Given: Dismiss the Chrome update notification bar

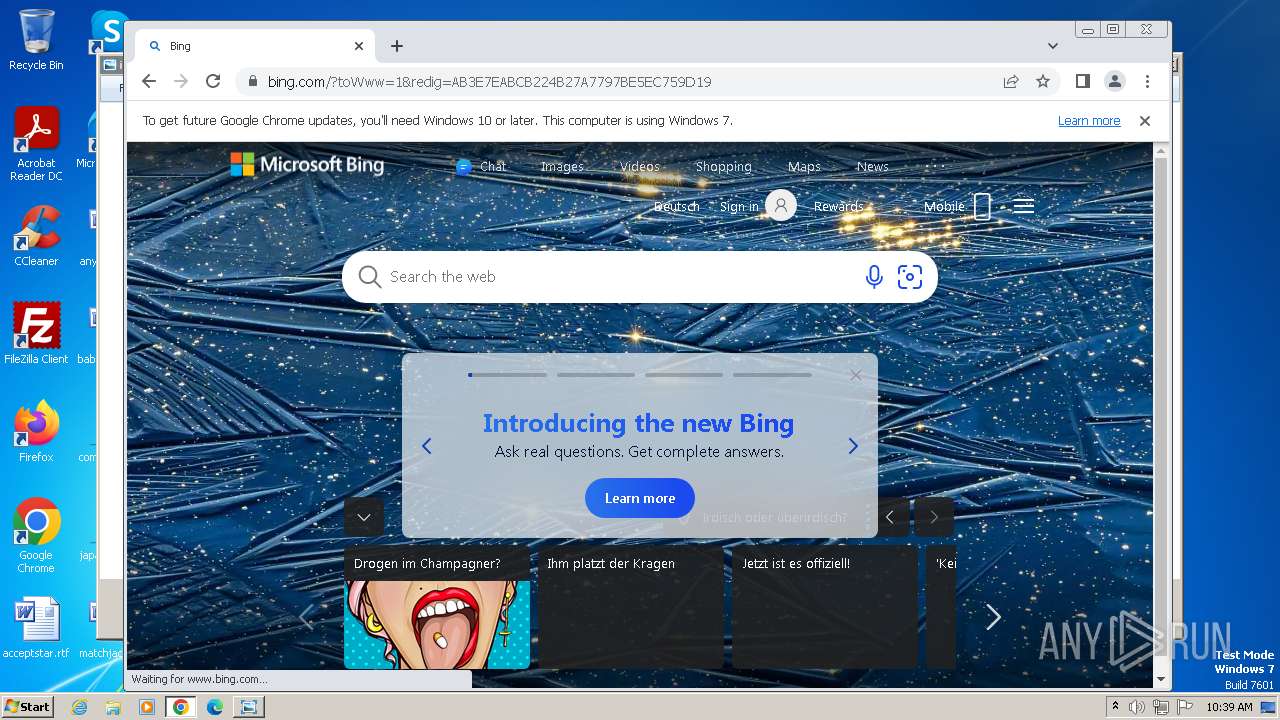Looking at the screenshot, I should pos(1145,120).
